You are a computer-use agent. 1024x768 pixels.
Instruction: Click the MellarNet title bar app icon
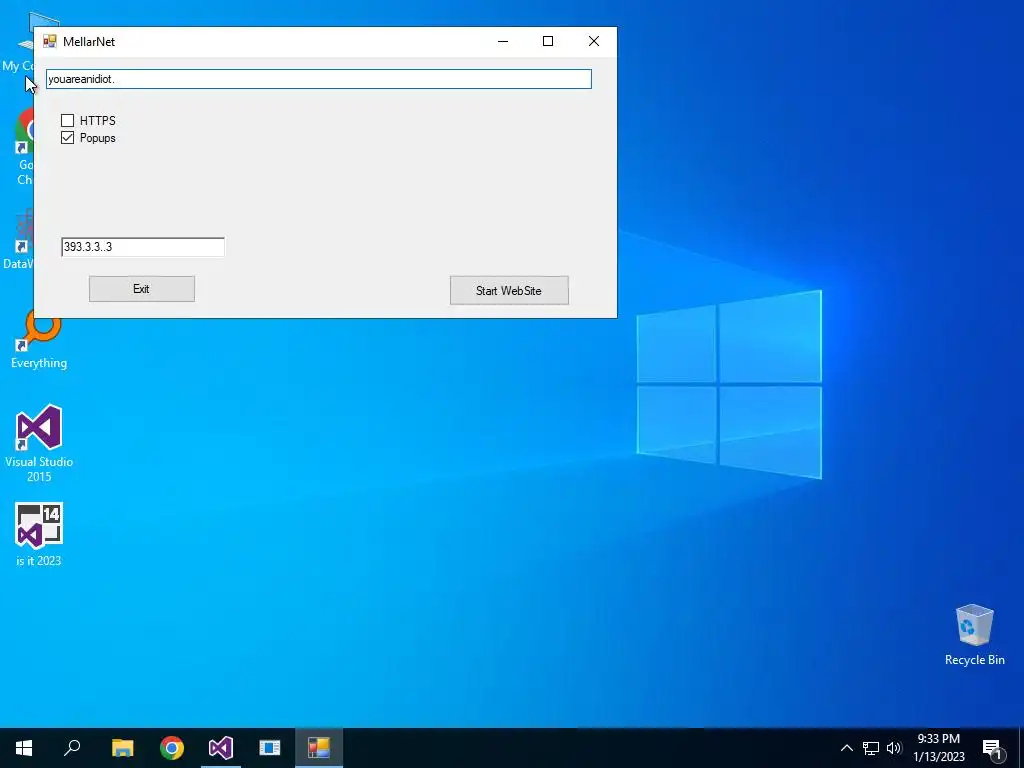[50, 41]
